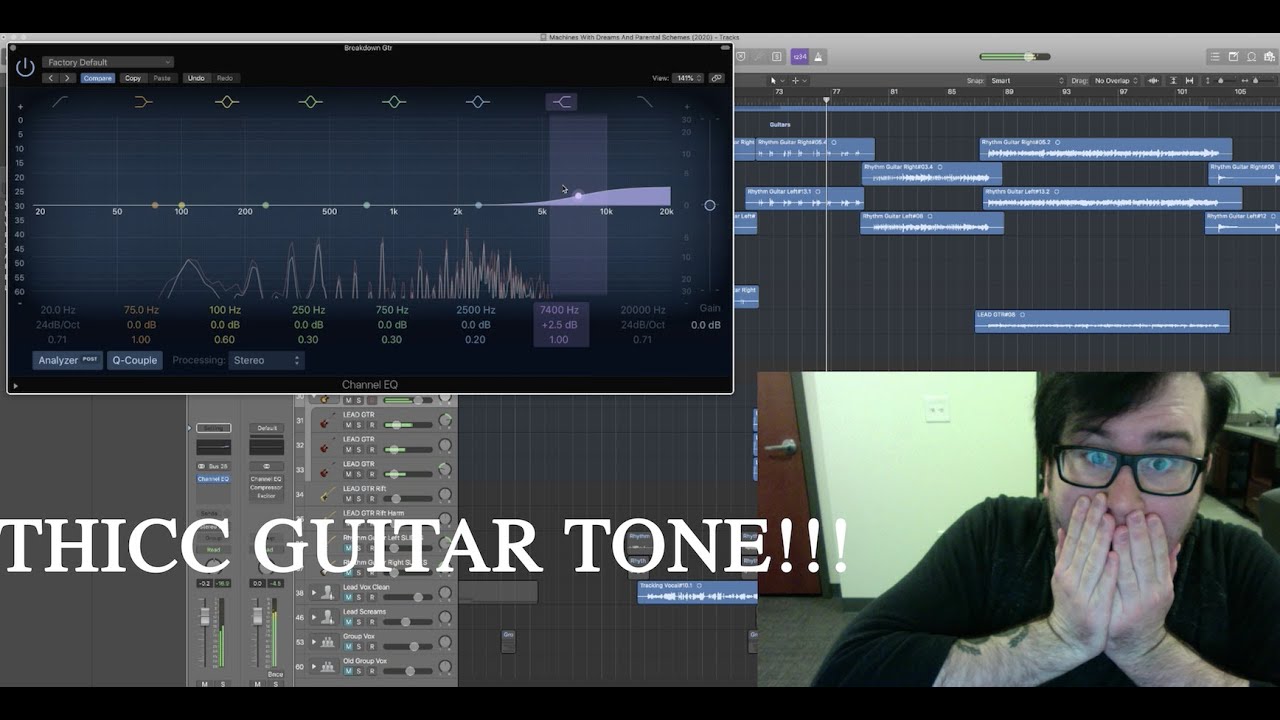The height and width of the screenshot is (720, 1280).
Task: Click the vertical auto zoom icon
Action: click(1173, 80)
